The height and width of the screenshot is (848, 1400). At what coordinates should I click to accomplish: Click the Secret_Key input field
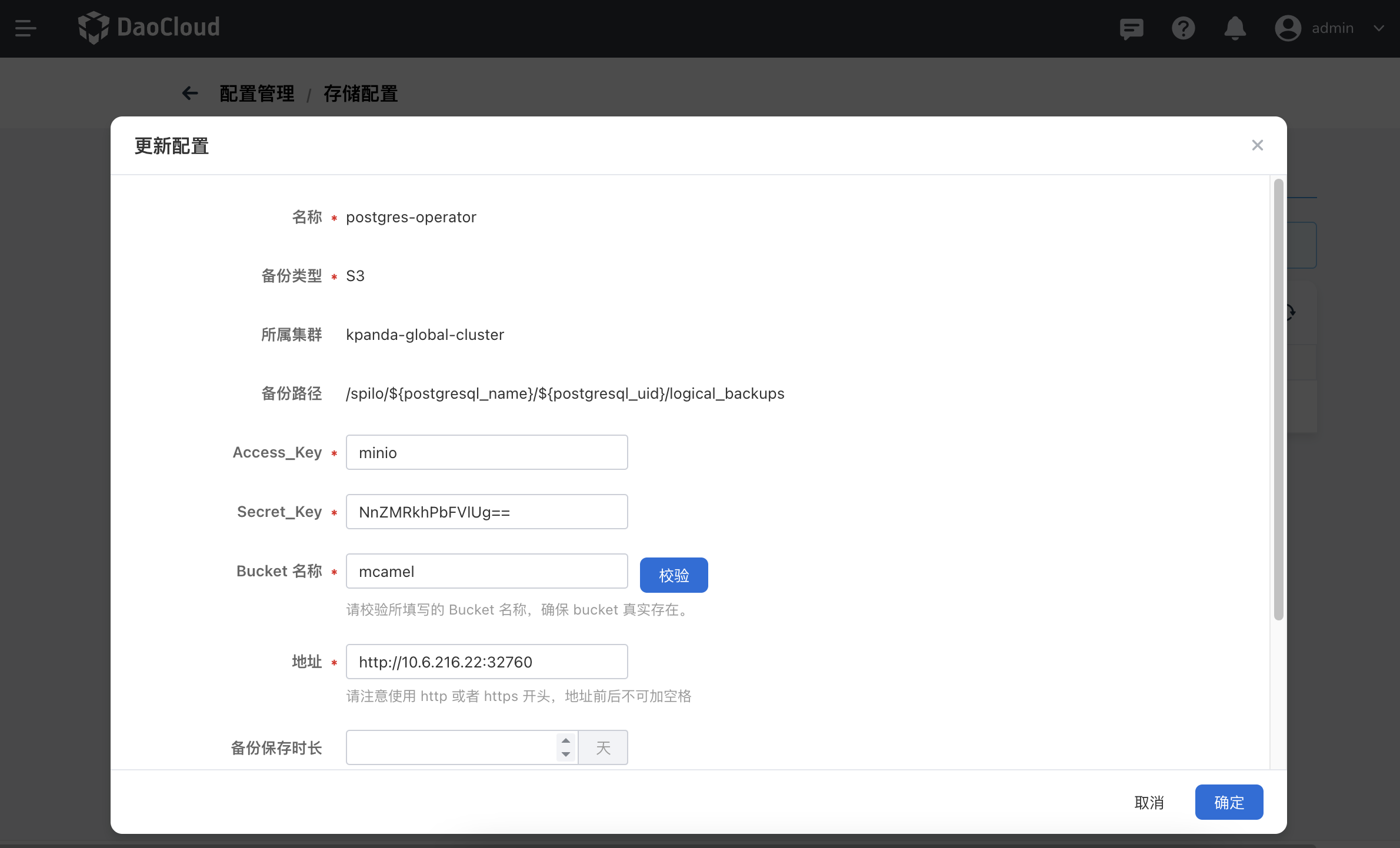(486, 512)
